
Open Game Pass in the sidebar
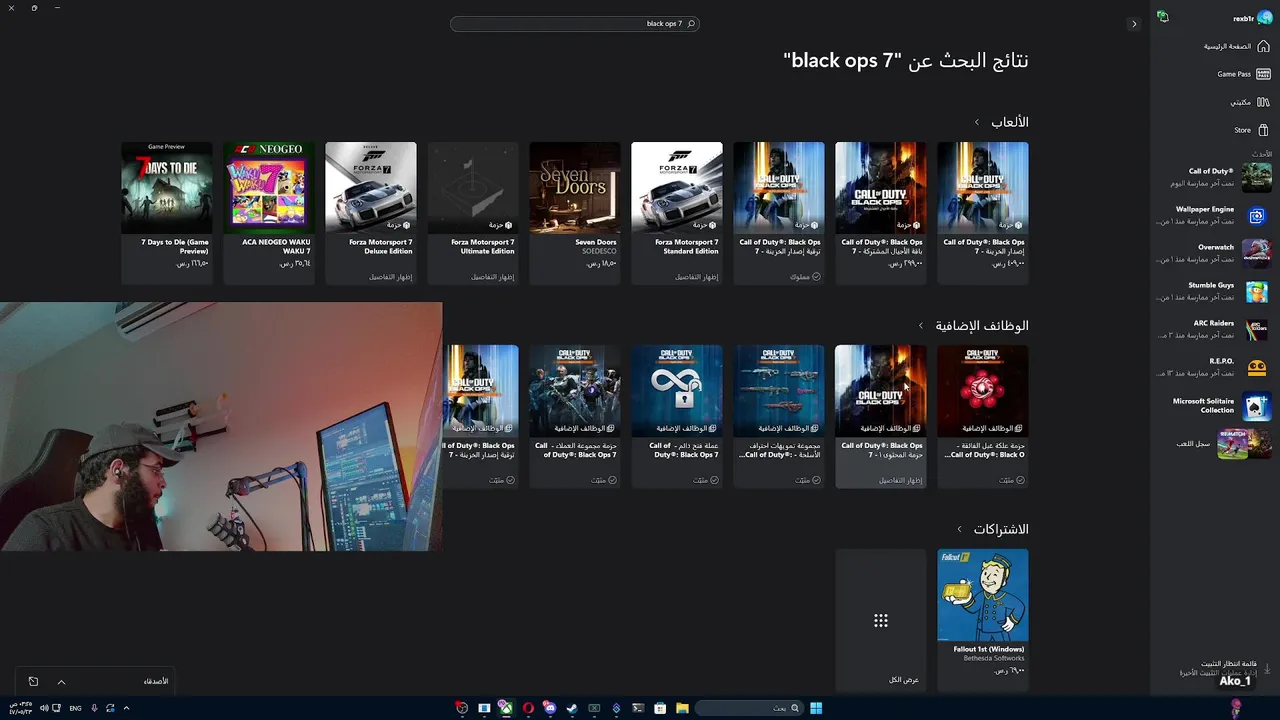(x=1243, y=74)
